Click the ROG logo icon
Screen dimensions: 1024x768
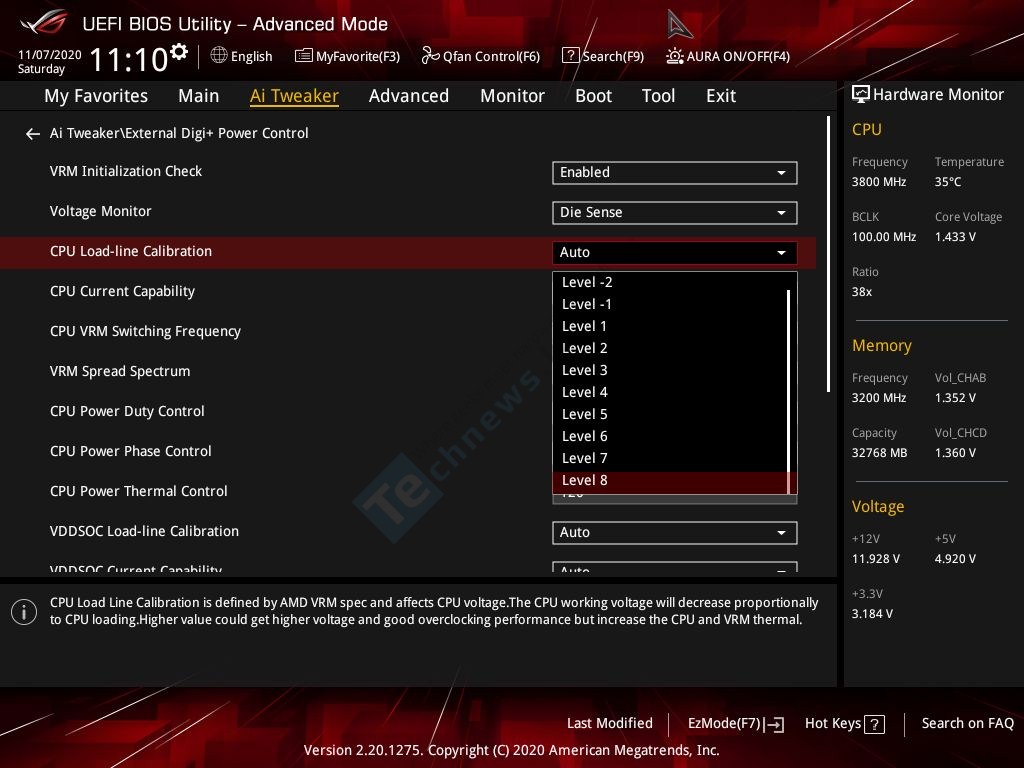[x=44, y=23]
